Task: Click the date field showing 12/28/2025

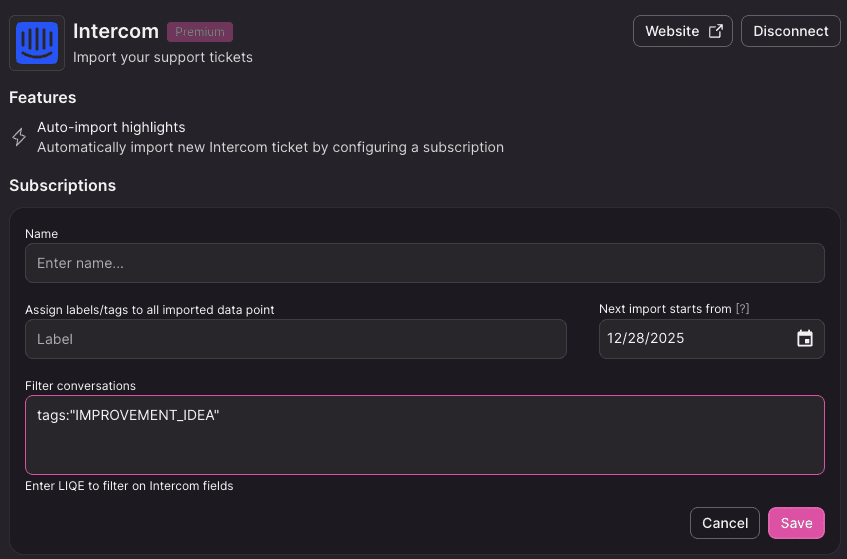Action: click(x=711, y=339)
